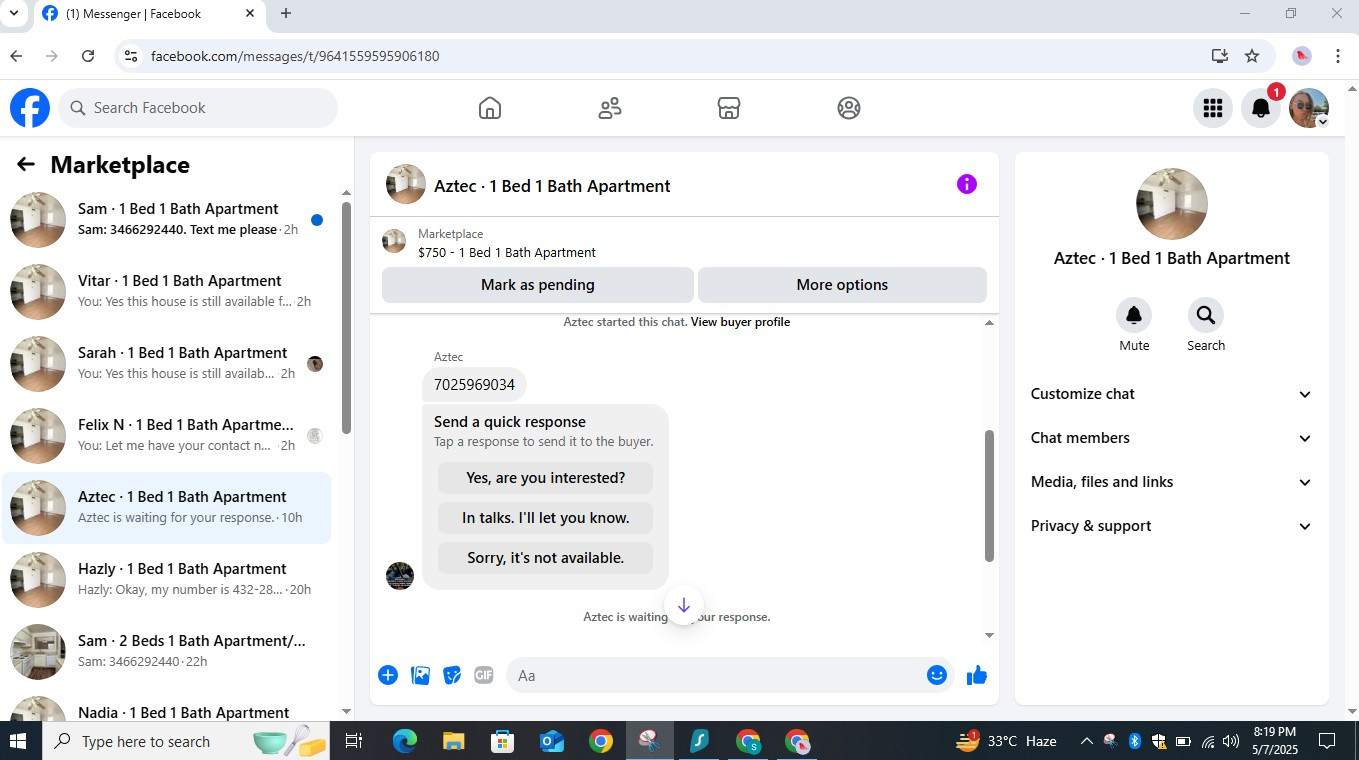Screen dimensions: 1359x760
Task: Click the browser address bar URL
Action: click(x=295, y=56)
